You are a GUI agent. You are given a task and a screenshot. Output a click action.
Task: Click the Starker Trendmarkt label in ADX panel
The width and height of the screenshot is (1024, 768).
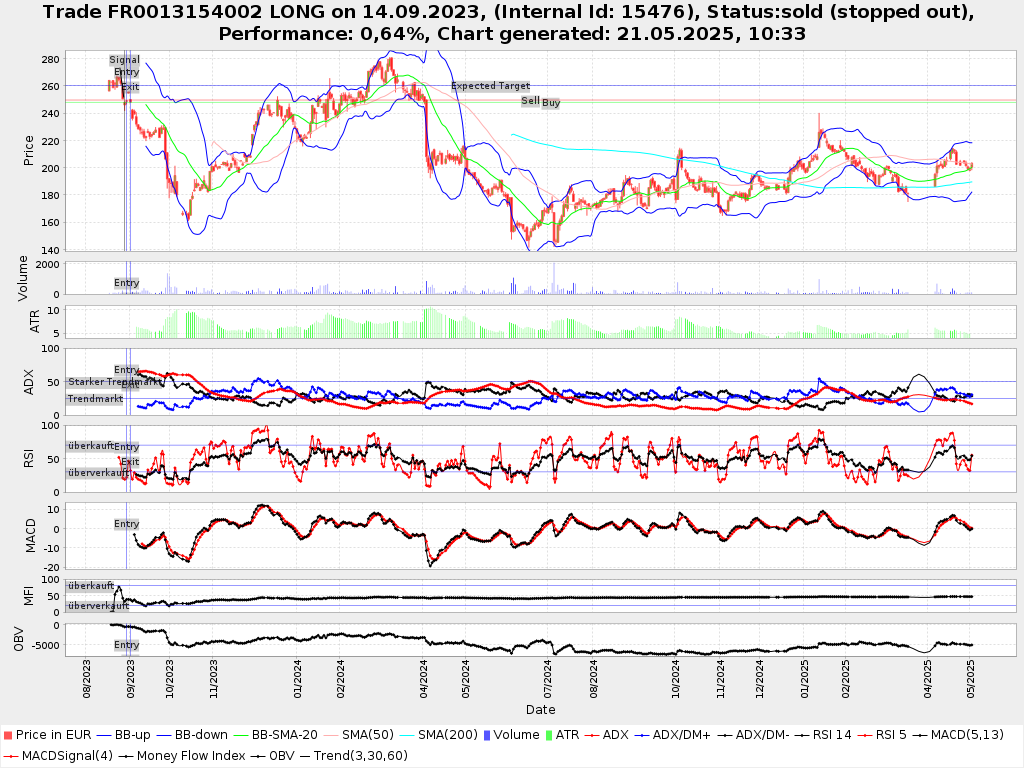(112, 382)
